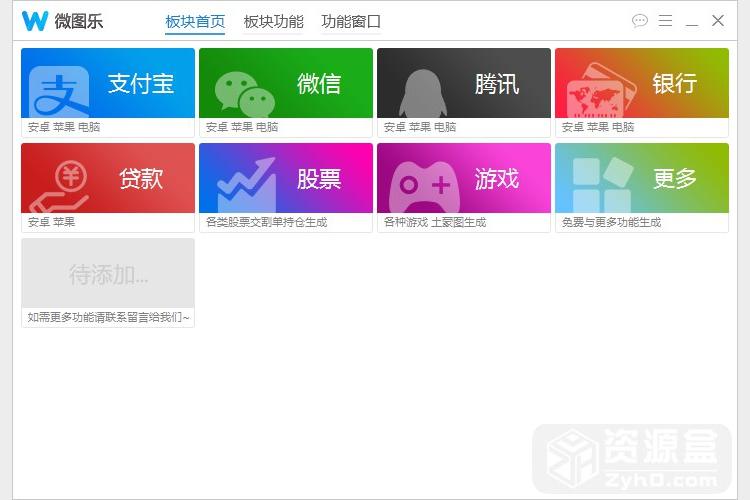Viewport: 750px width, 500px height.
Task: Click 各种游戏 土豪图生成 caption
Action: pos(435,222)
